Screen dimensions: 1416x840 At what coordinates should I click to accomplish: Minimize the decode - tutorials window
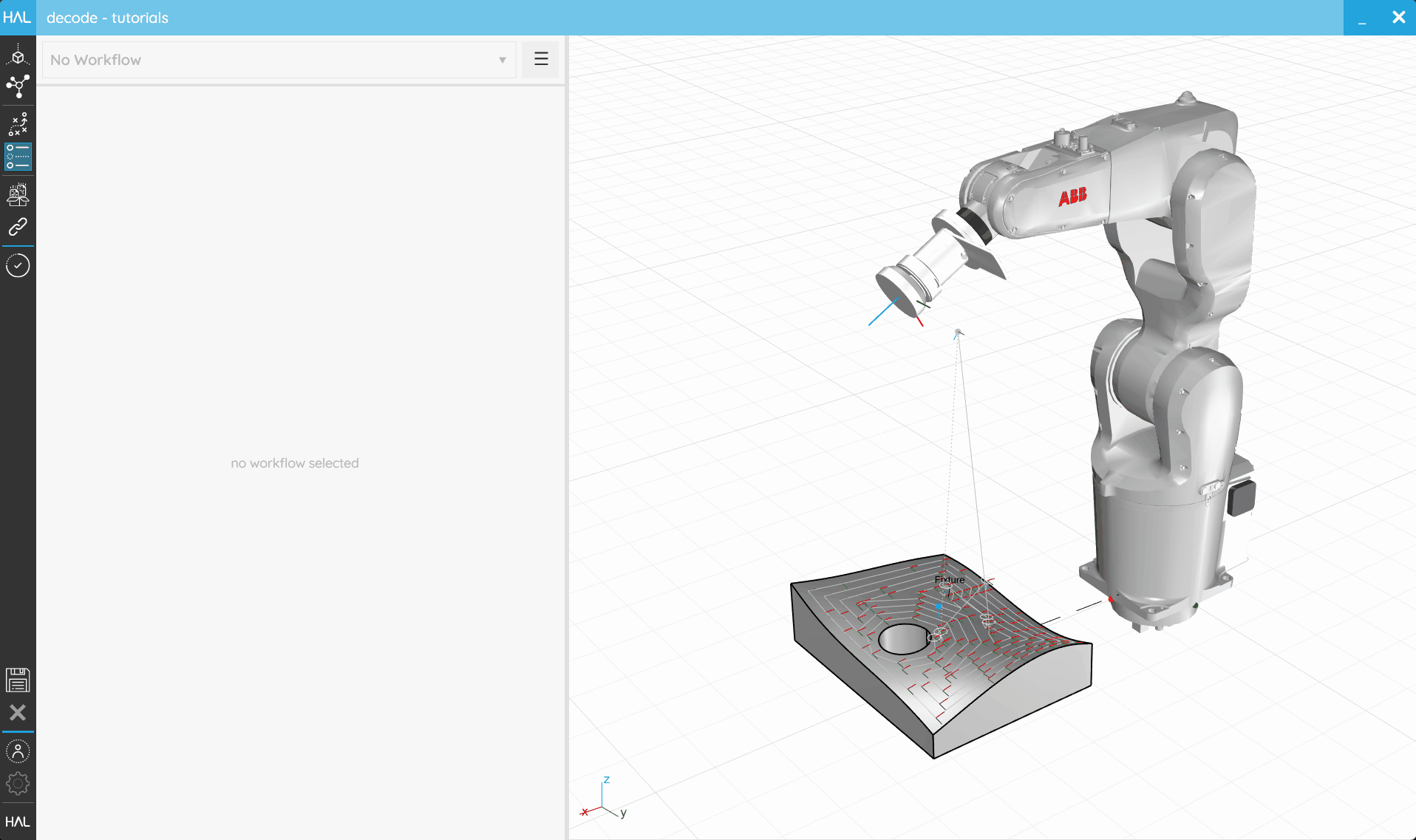(x=1362, y=18)
